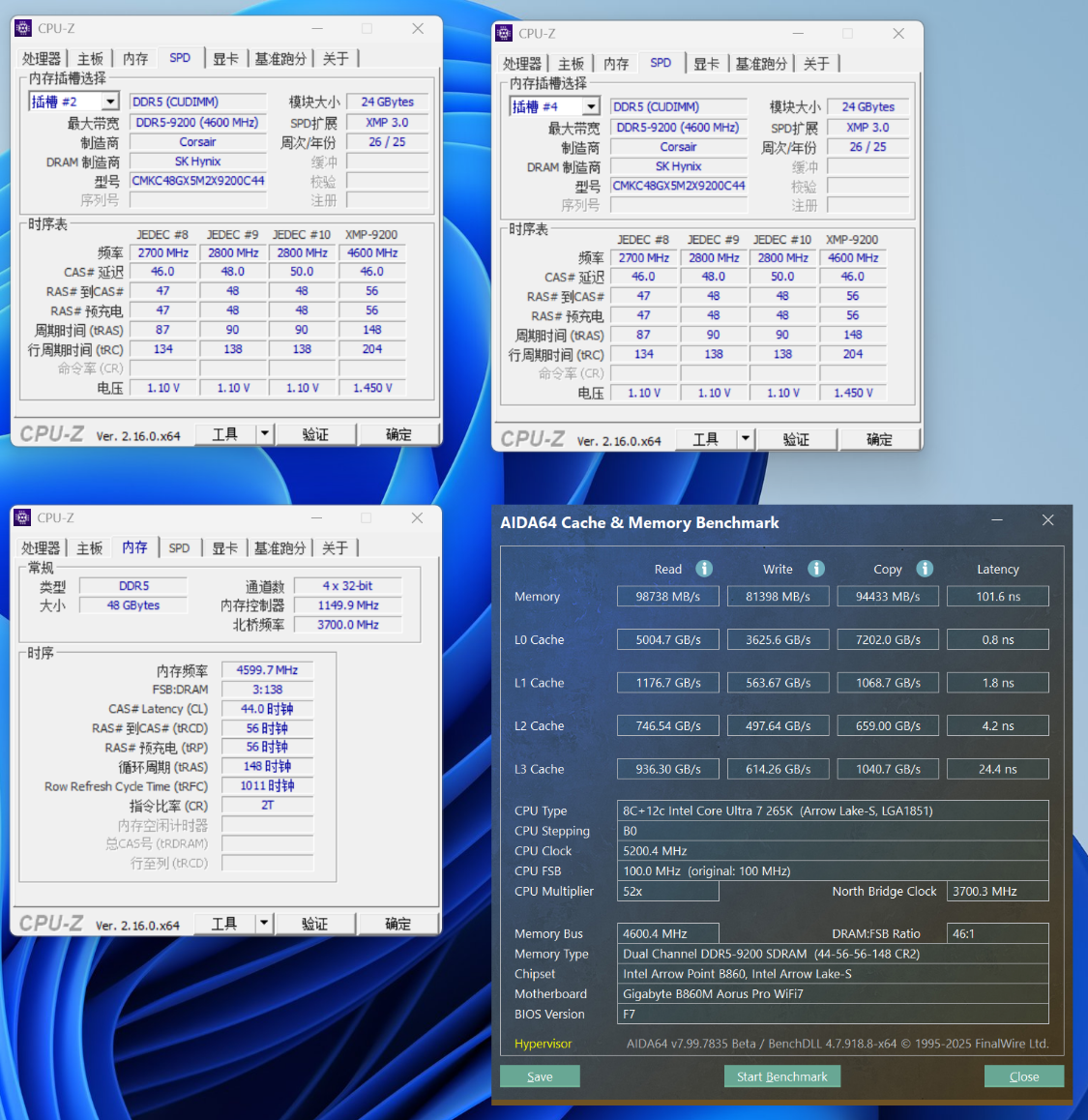Click CPU-Z app icon in slot #4 window
The height and width of the screenshot is (1120, 1088).
pos(504,33)
